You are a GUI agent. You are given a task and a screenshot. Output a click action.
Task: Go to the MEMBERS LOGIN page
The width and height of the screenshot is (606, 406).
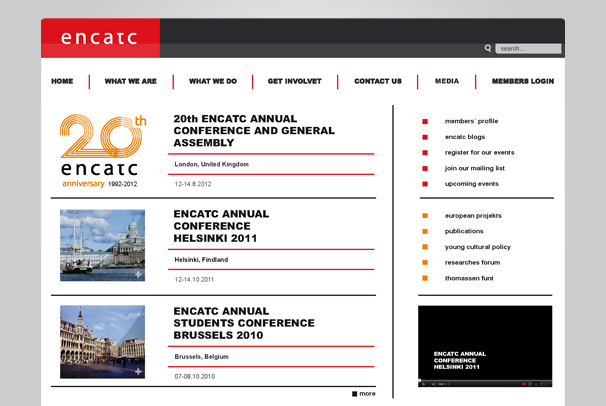[522, 81]
